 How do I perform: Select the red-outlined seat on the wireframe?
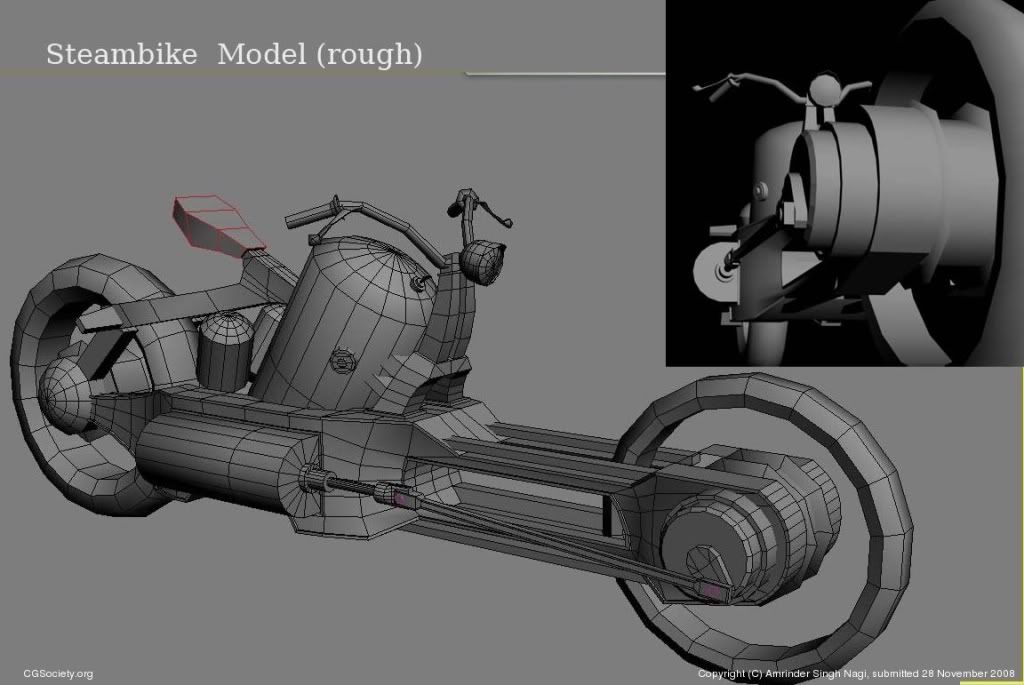tap(218, 224)
